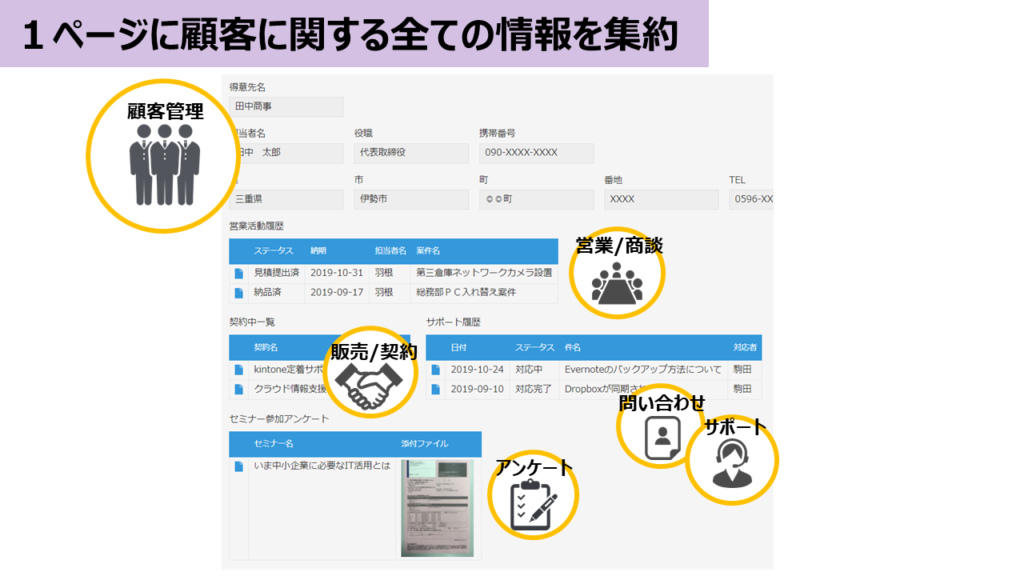This screenshot has height=576, width=1024.
Task: Click the 市 field showing 伊勢市
Action: [411, 199]
